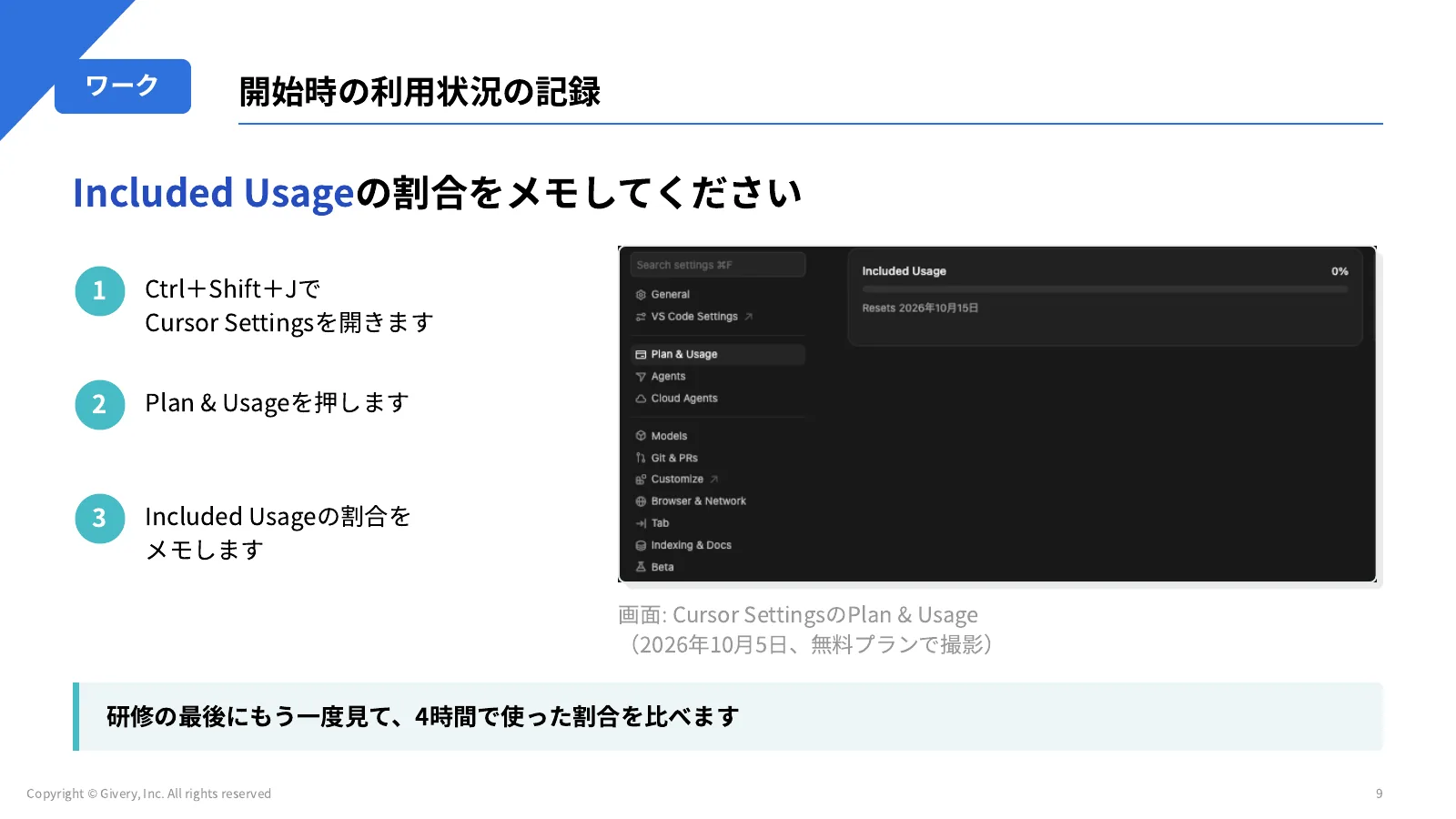This screenshot has width=1456, height=819.
Task: Click the external-link arrow beside VS Code Settings
Action: 749,317
